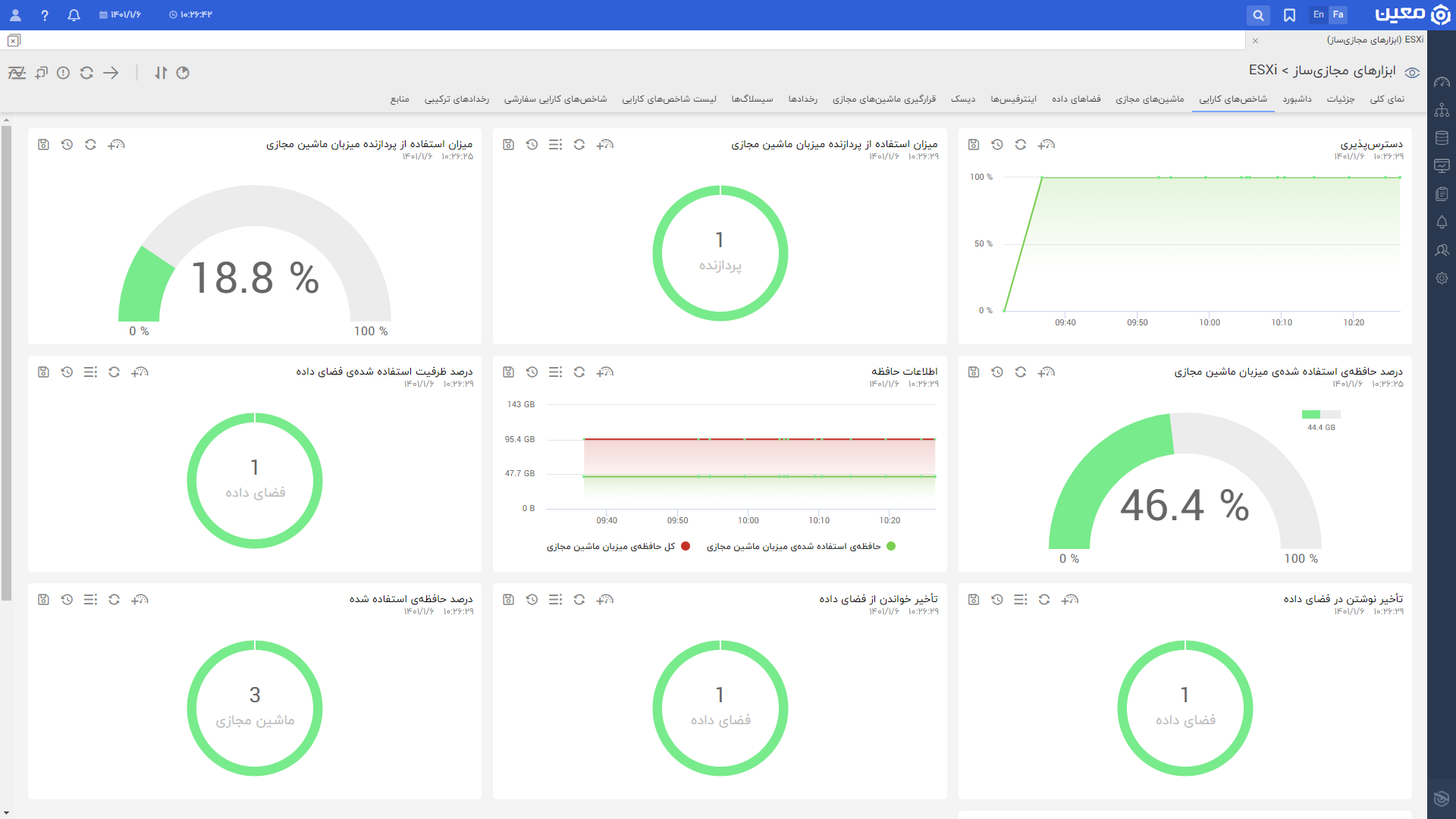The image size is (1456, 819).
Task: Save the اطلاعات حافظه widget
Action: tap(509, 372)
